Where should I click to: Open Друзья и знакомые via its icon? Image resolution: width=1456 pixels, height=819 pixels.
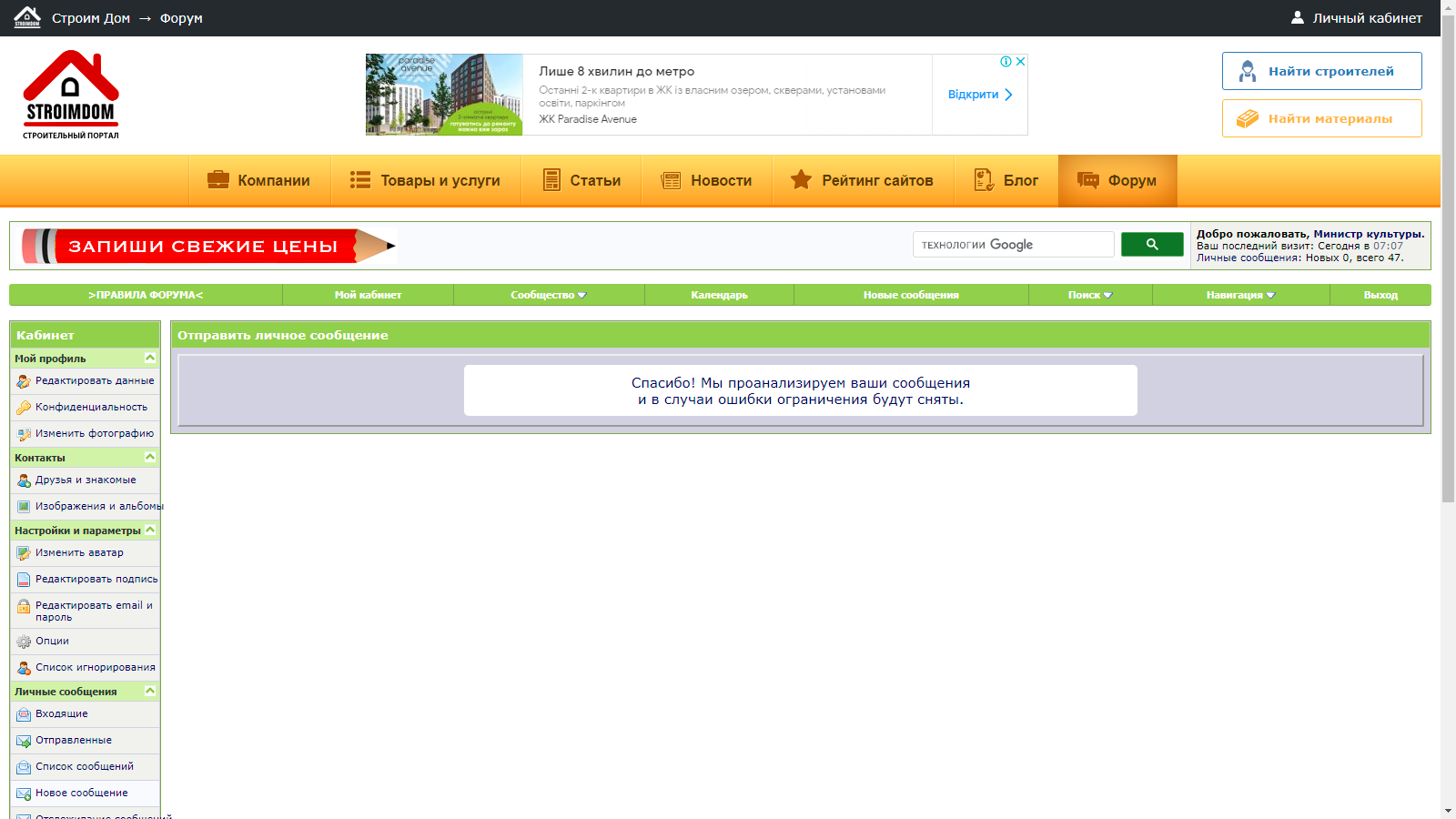(23, 480)
